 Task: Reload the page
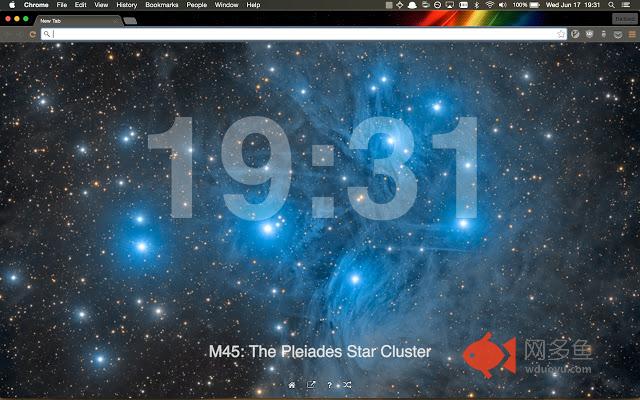point(34,34)
